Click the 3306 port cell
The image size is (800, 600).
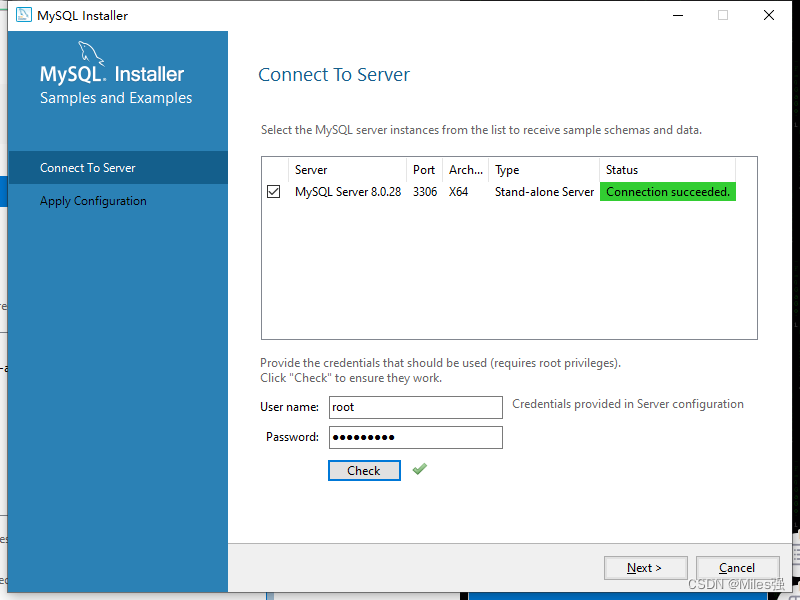[425, 192]
